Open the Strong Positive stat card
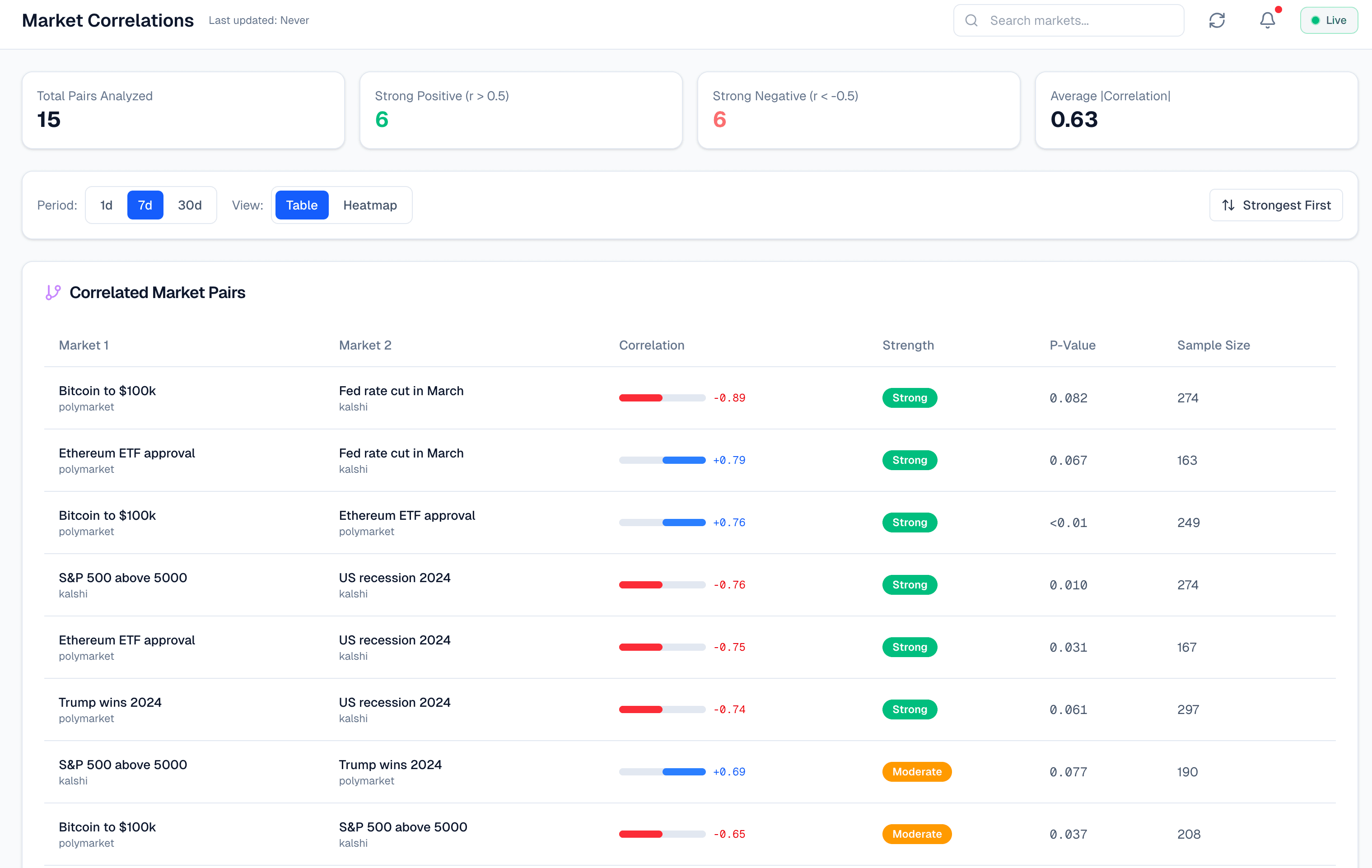Image resolution: width=1372 pixels, height=868 pixels. pos(521,110)
